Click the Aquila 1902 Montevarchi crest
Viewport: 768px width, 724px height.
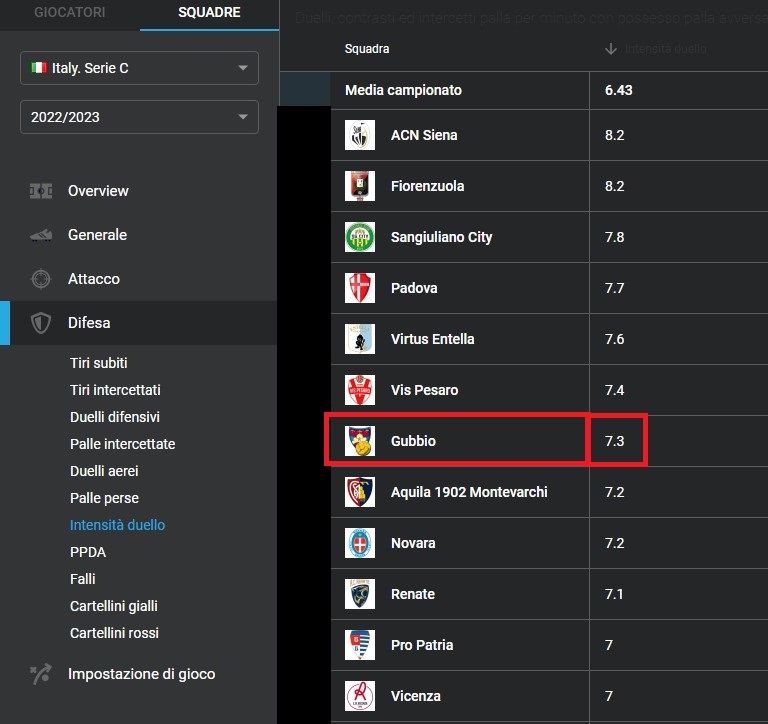(x=360, y=492)
